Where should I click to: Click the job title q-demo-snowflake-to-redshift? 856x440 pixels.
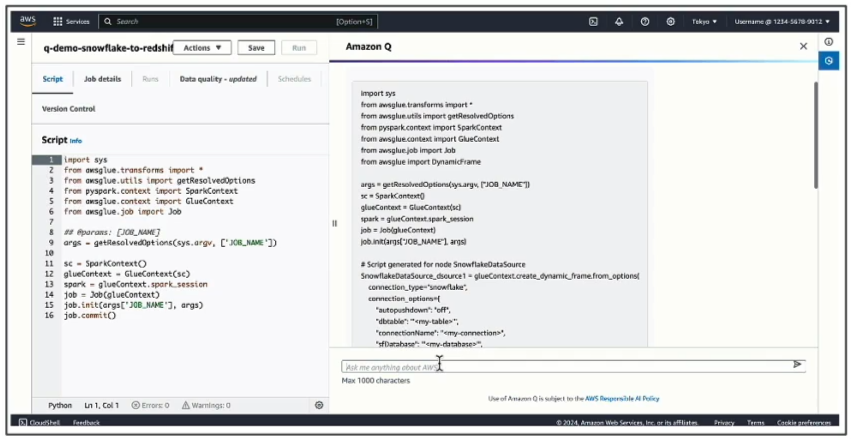(108, 48)
